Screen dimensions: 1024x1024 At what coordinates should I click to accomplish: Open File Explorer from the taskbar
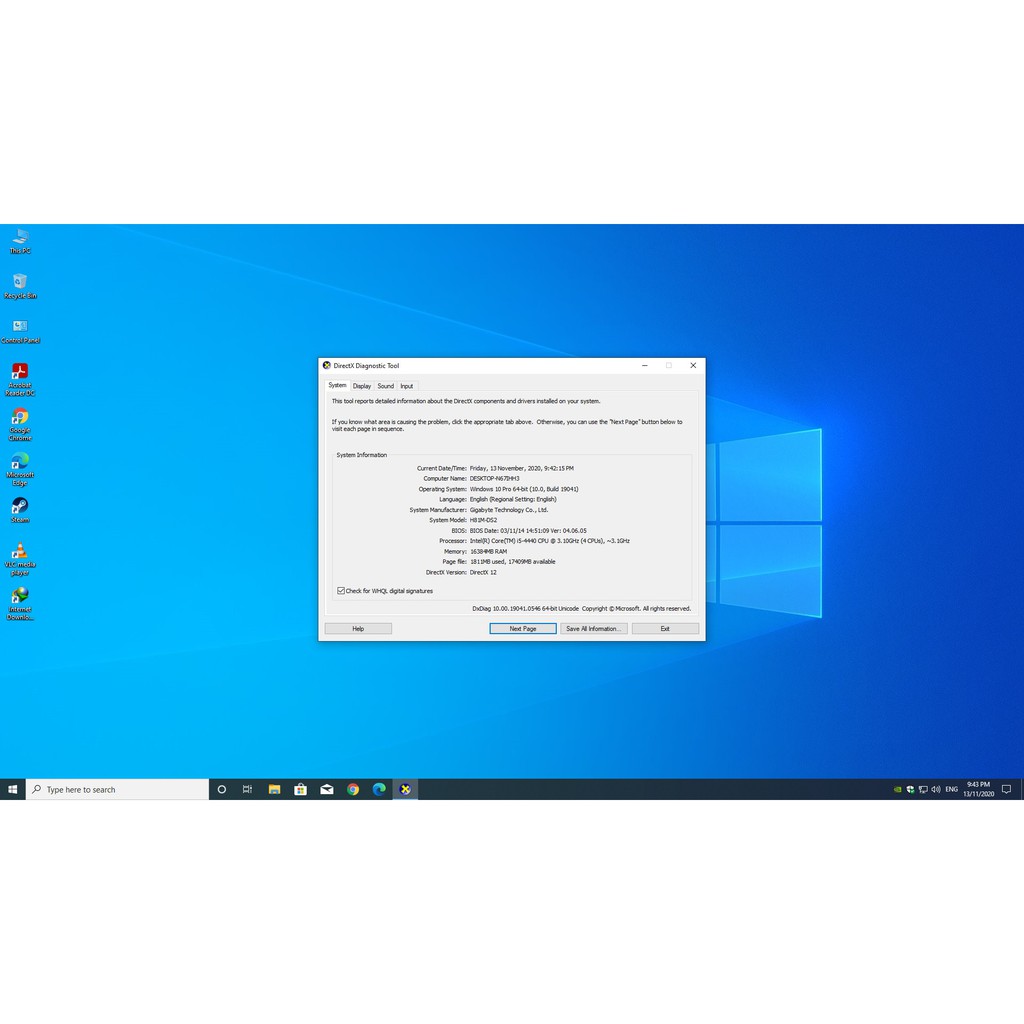[274, 790]
